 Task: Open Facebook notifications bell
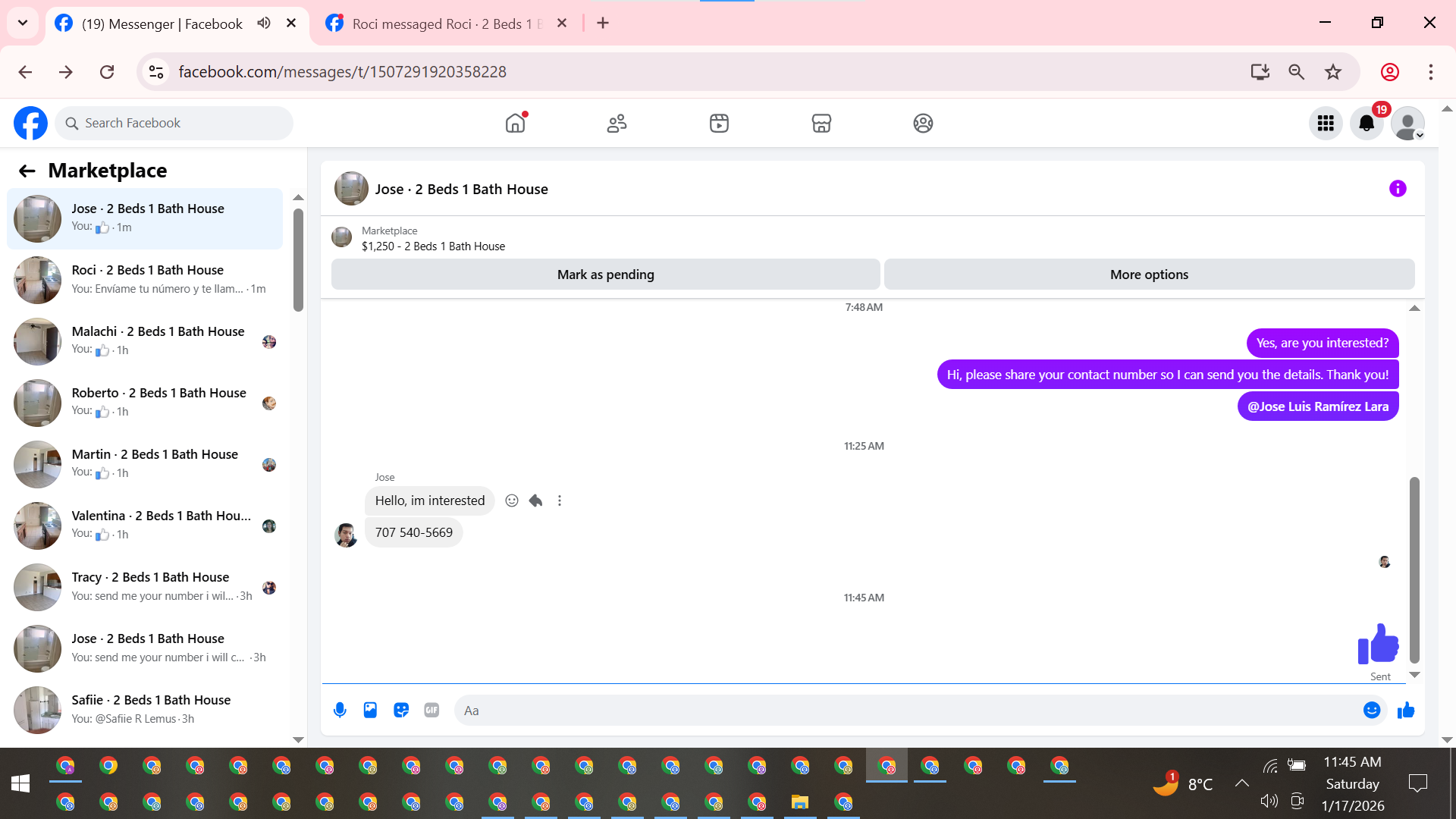(x=1367, y=123)
